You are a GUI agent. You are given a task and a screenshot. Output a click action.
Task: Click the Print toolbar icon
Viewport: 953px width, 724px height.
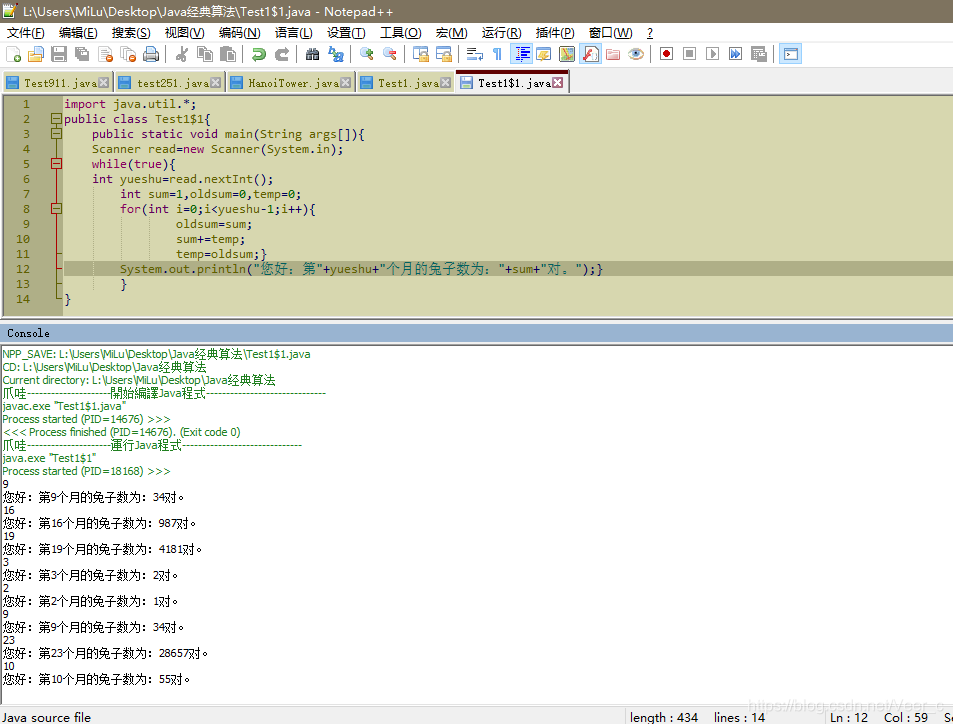coord(151,55)
